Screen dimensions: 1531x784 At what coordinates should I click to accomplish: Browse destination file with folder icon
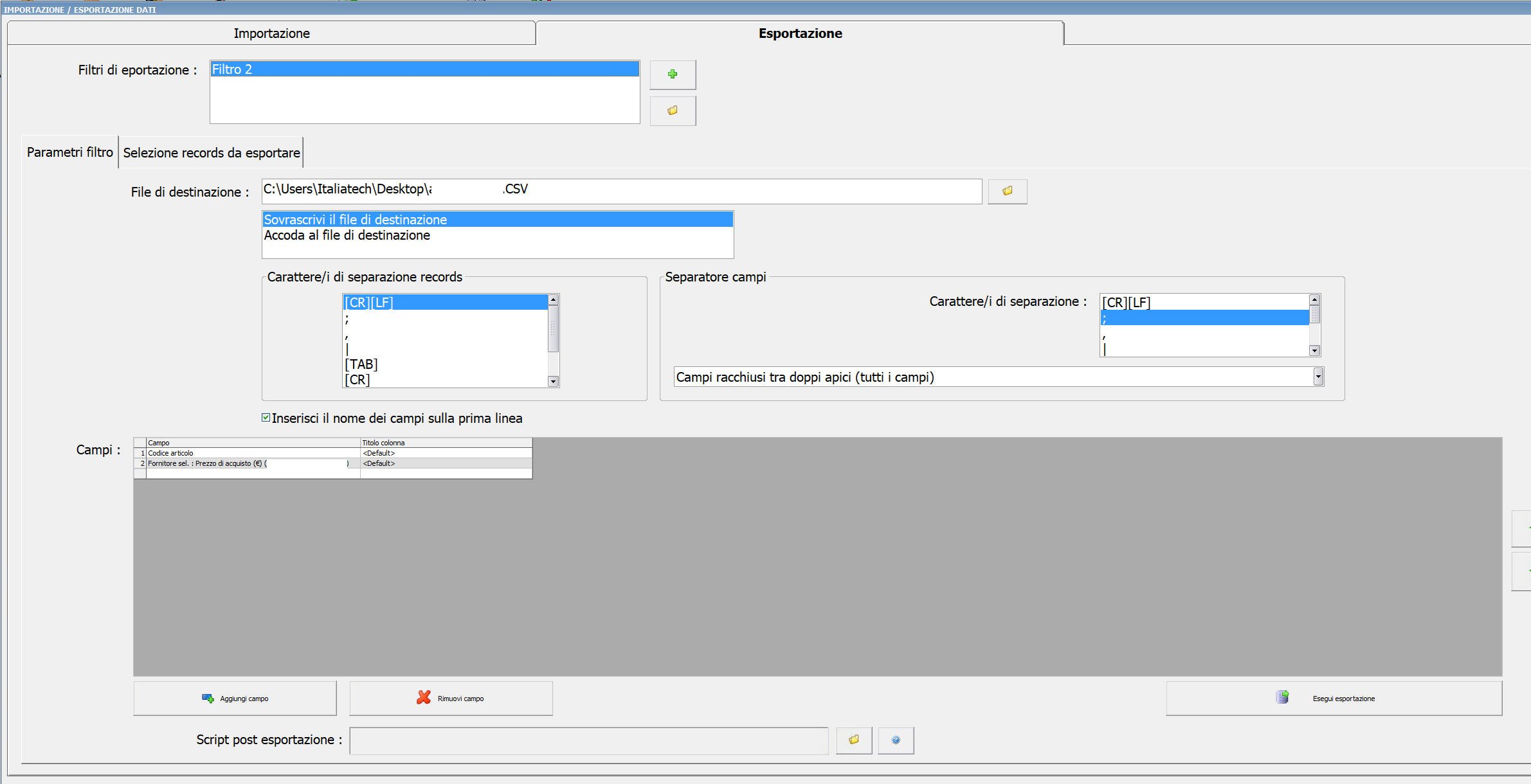click(1007, 191)
